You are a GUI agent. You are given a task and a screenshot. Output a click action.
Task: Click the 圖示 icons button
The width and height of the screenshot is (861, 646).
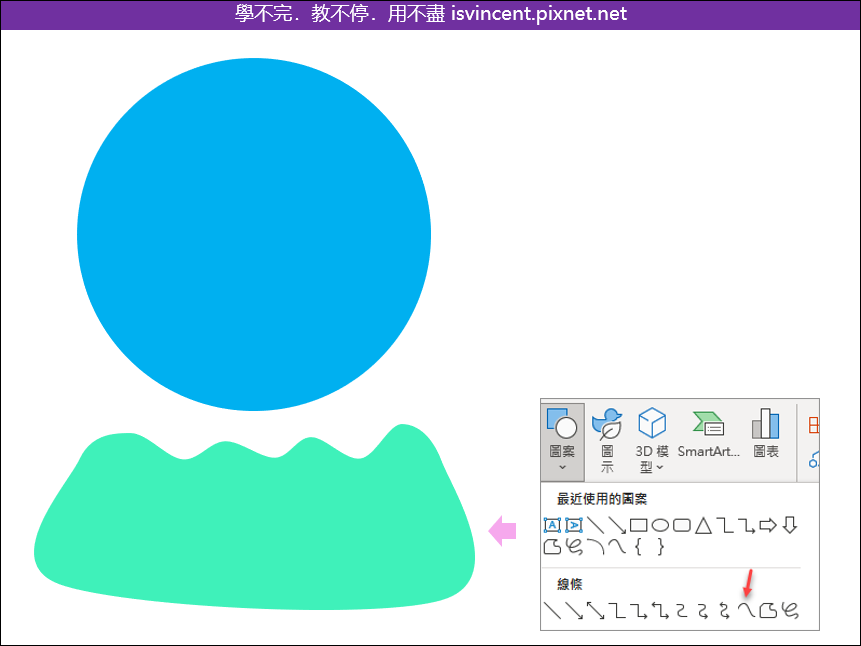607,441
